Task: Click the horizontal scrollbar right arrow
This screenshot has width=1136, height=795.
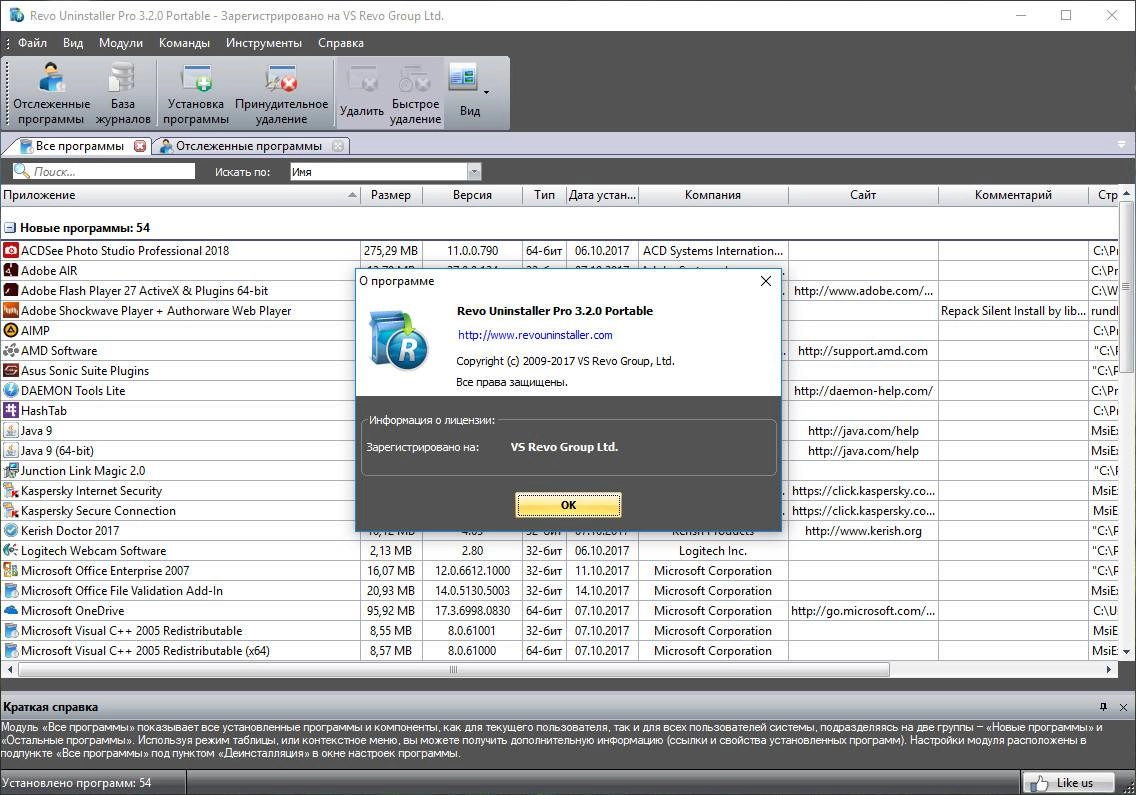Action: pyautogui.click(x=1108, y=670)
